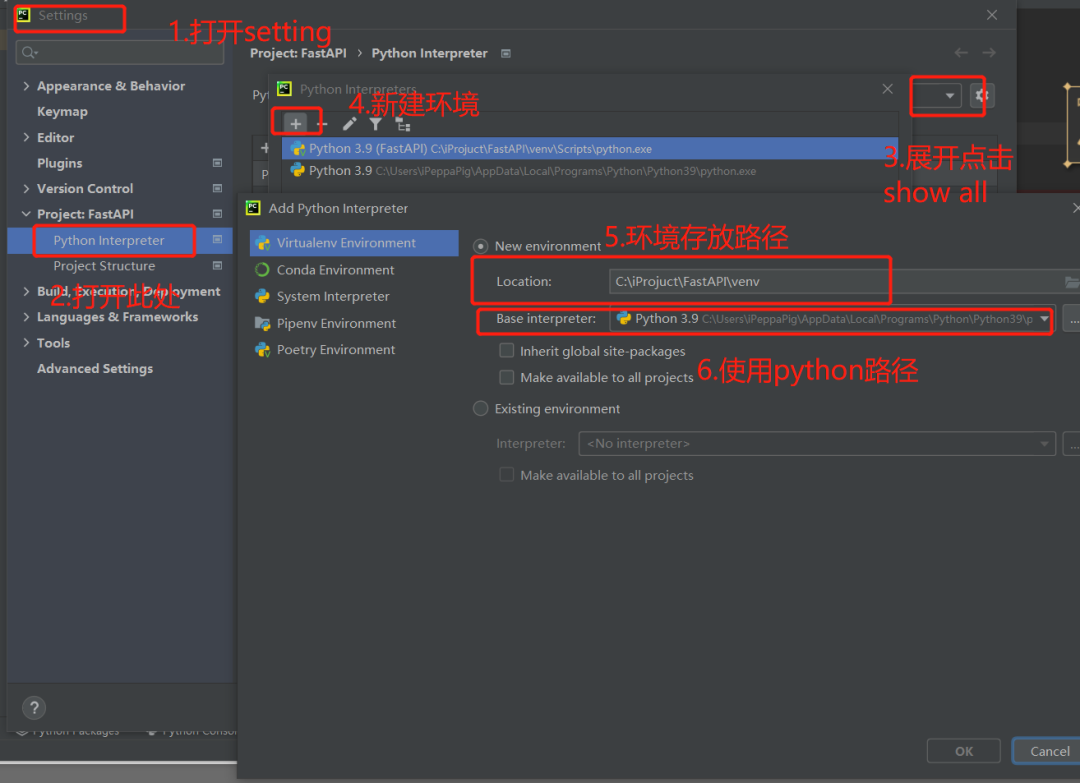1080x783 pixels.
Task: Click the search icon in Settings search box
Action: tap(30, 52)
